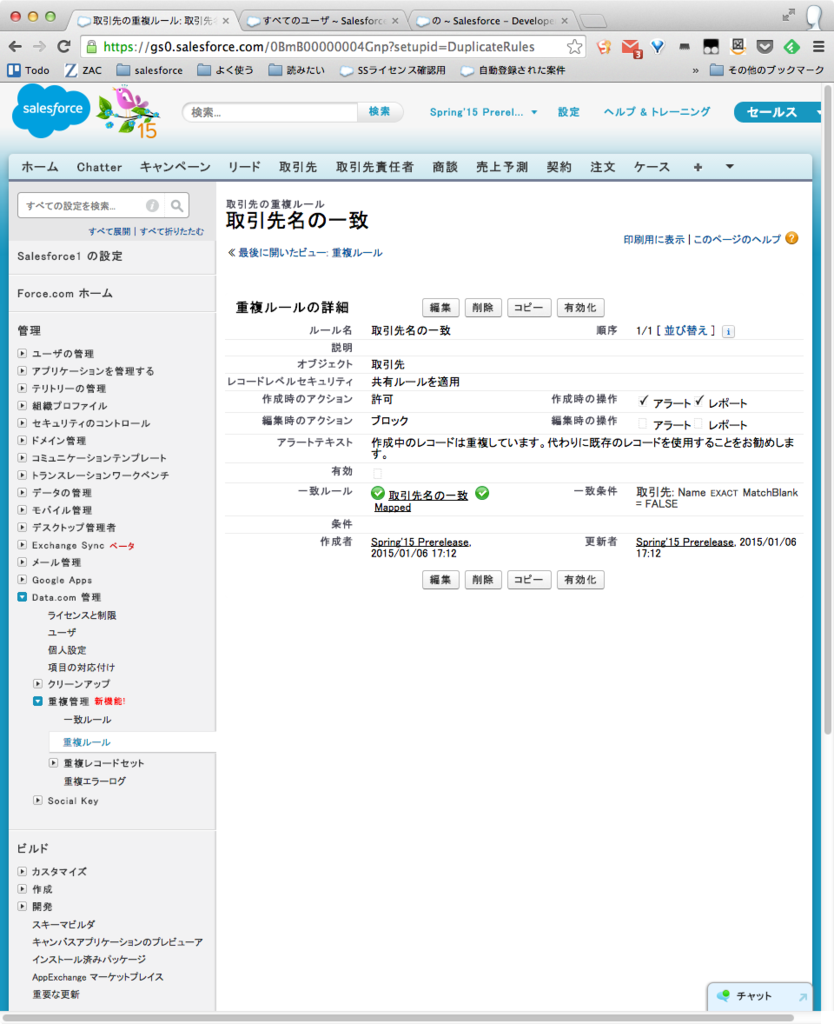Open page help question mark icon
Image resolution: width=834 pixels, height=1024 pixels.
(x=792, y=238)
